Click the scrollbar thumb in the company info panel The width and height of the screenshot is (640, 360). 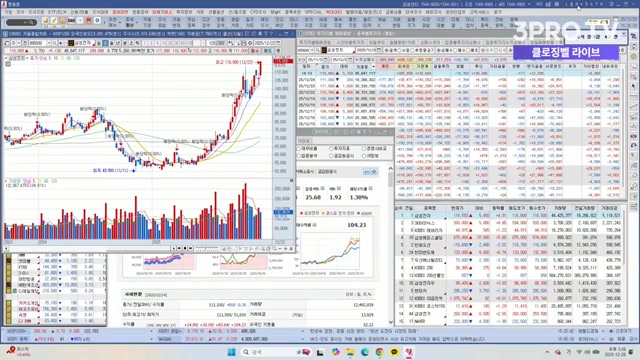point(391,179)
